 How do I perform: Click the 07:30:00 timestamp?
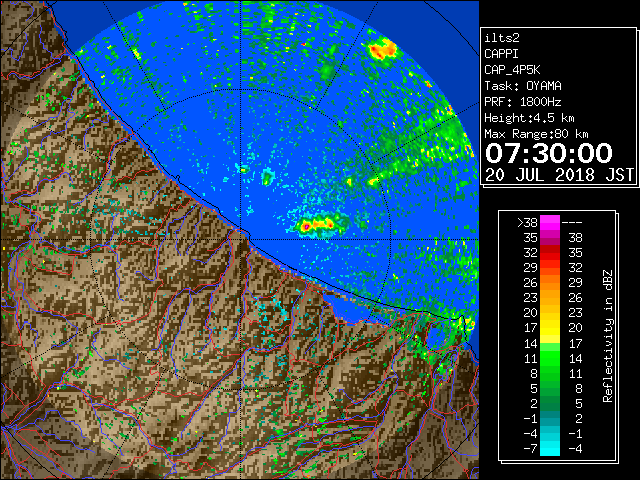[549, 153]
